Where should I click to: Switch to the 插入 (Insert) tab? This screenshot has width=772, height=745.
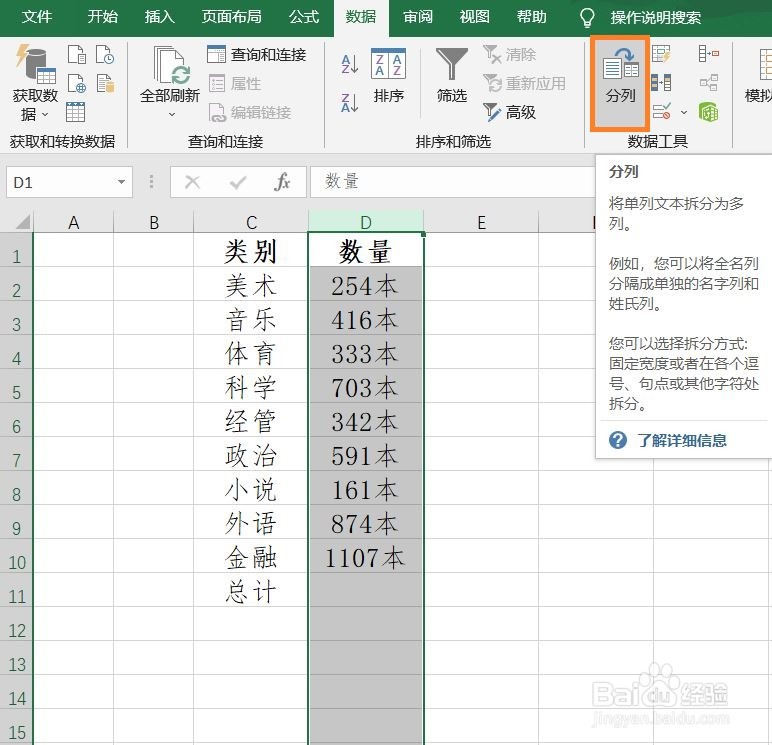click(x=159, y=17)
